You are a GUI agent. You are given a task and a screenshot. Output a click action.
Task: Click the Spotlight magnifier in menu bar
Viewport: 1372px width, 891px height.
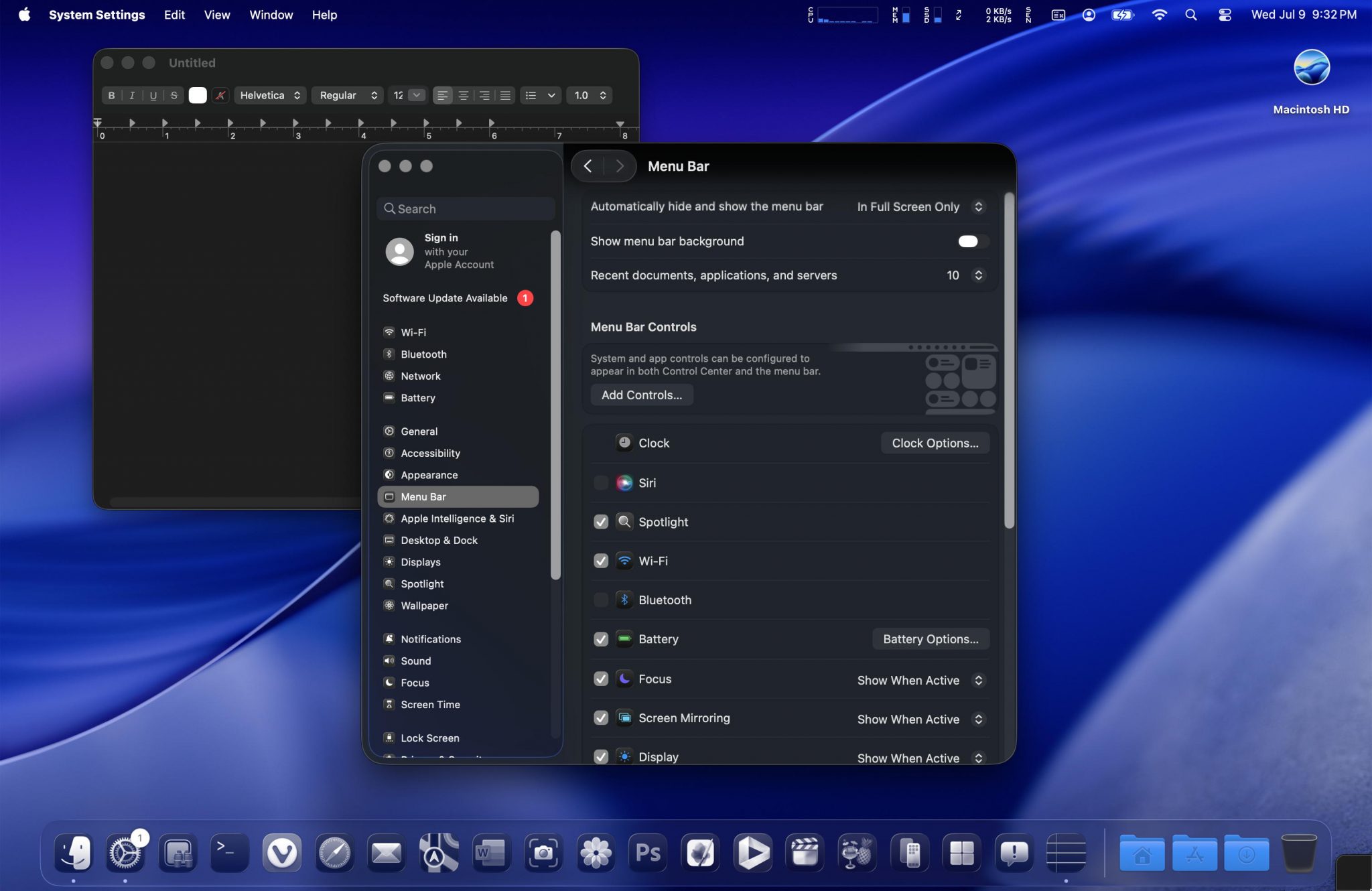tap(1190, 15)
